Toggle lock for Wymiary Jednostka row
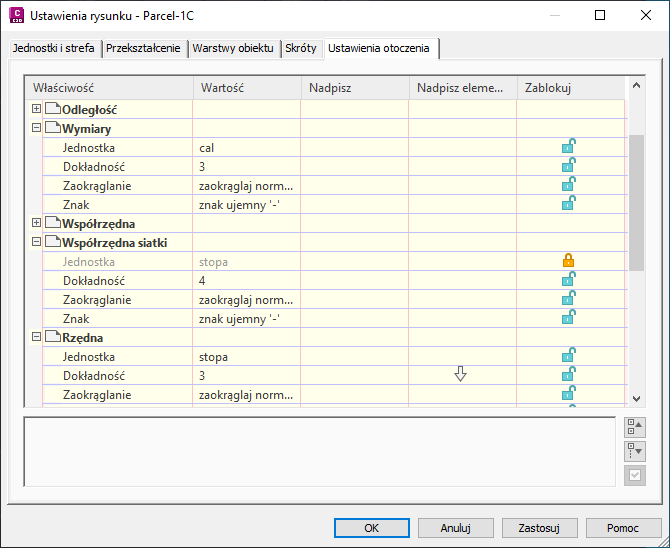 tap(568, 148)
